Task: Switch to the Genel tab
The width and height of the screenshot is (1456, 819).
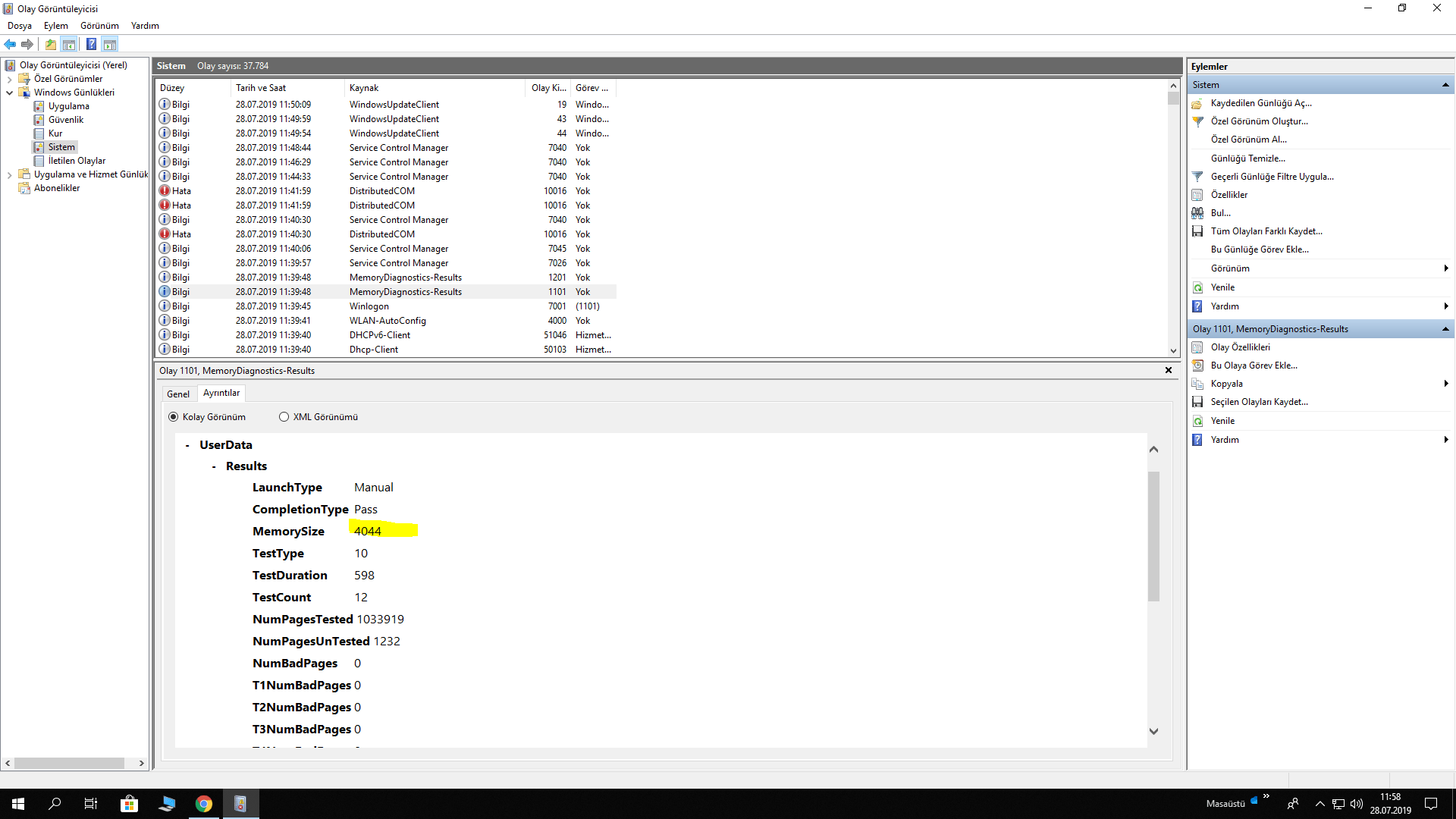Action: pyautogui.click(x=178, y=394)
